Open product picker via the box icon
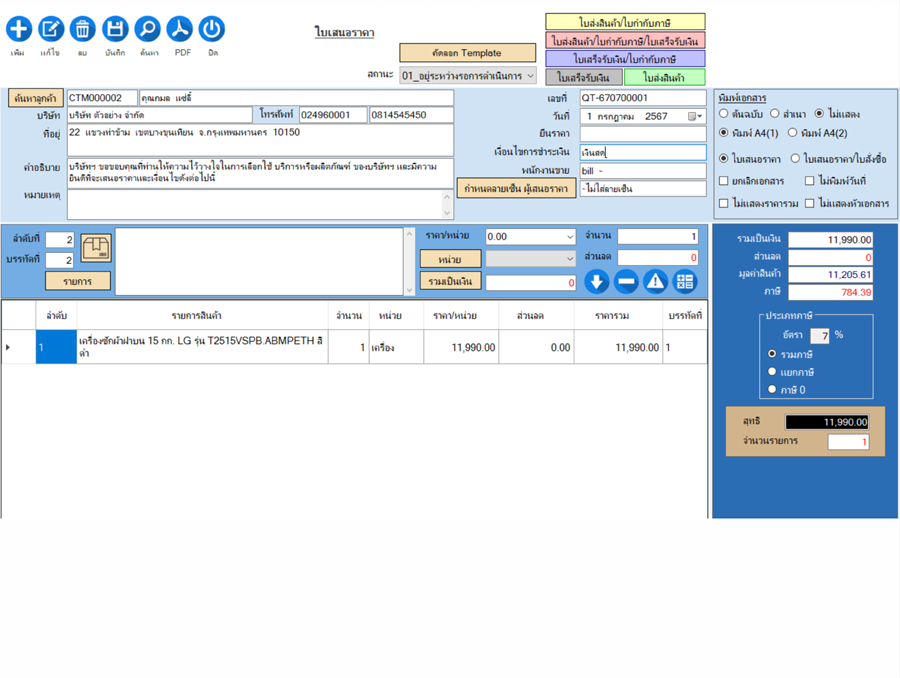The image size is (900, 678). pos(96,247)
